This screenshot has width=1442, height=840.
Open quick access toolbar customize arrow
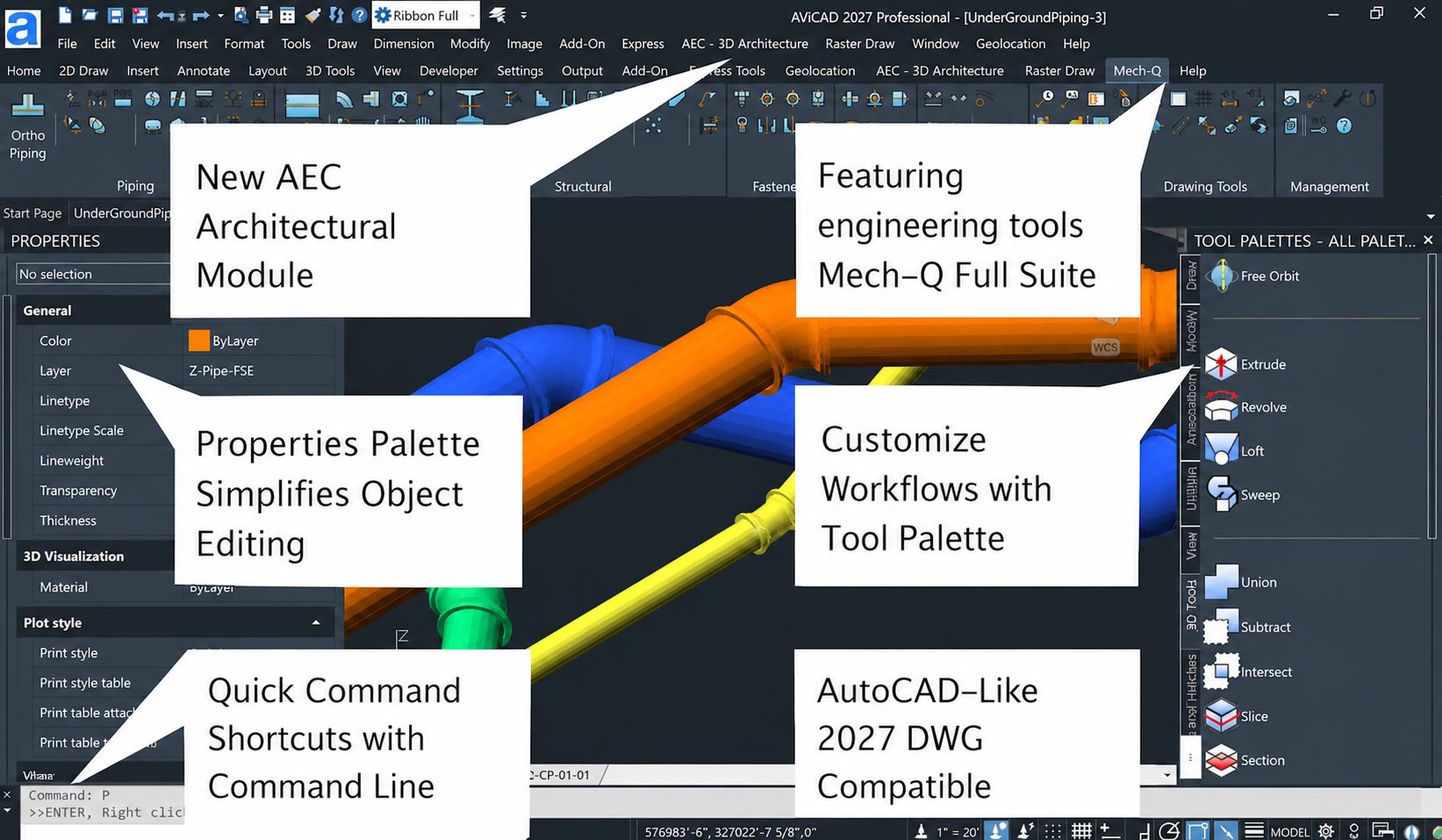pos(524,15)
